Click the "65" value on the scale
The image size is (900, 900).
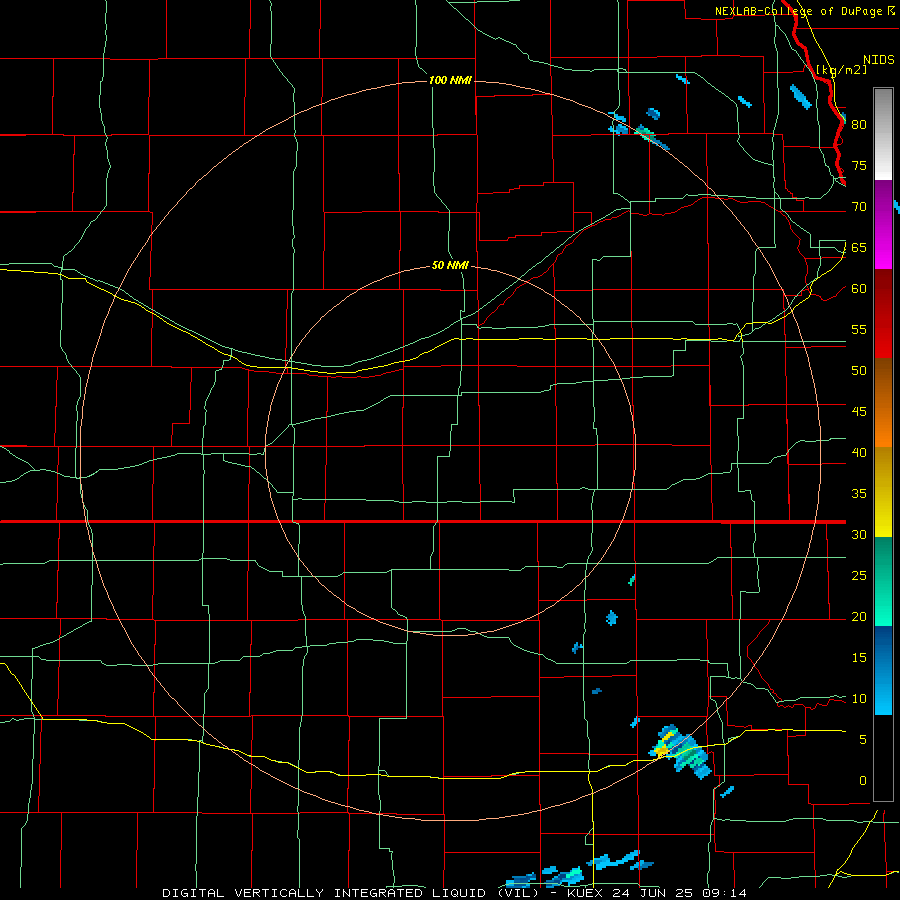(859, 248)
